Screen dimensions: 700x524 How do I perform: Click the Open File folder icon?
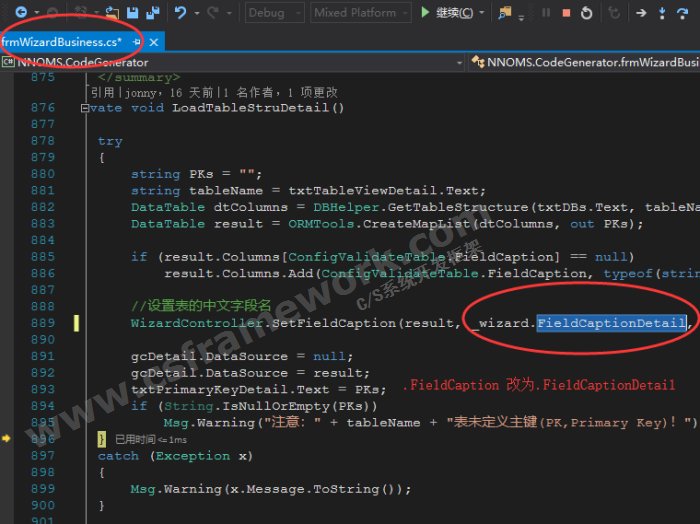tap(111, 13)
